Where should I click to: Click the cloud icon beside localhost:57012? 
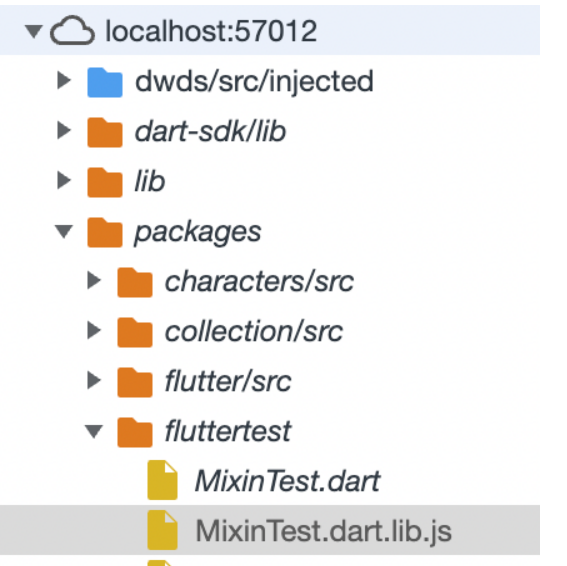(x=72, y=31)
